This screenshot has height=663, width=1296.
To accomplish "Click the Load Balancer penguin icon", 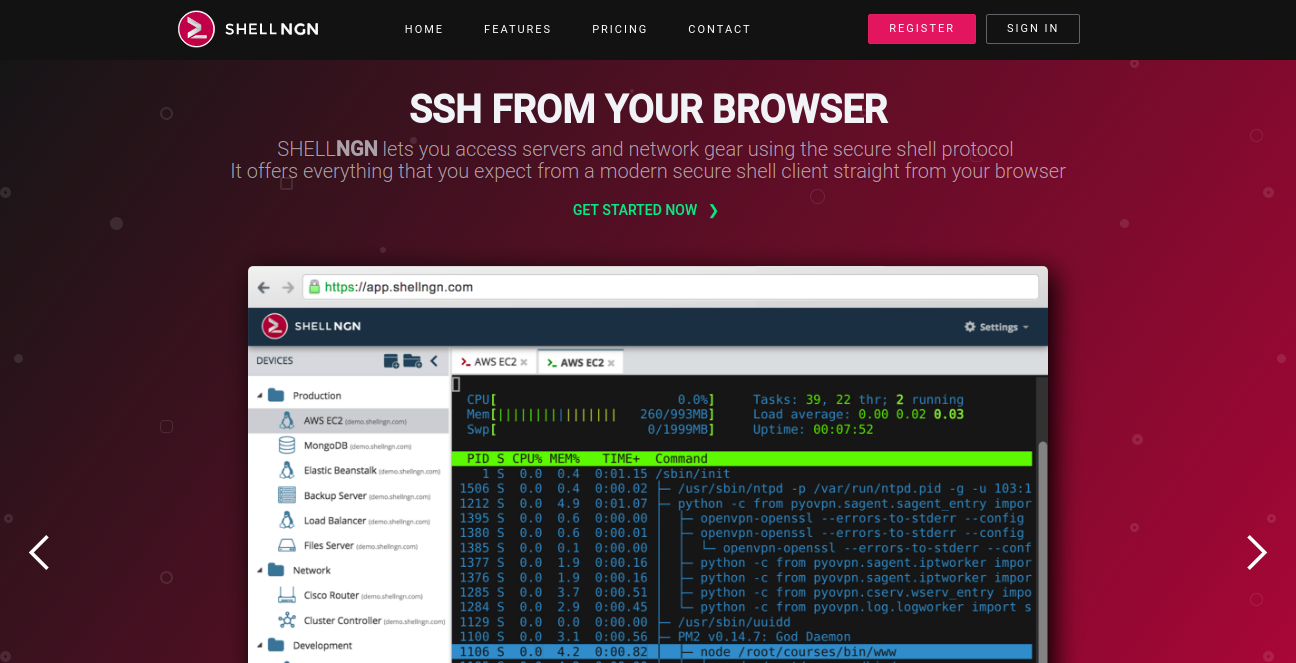I will coord(287,520).
